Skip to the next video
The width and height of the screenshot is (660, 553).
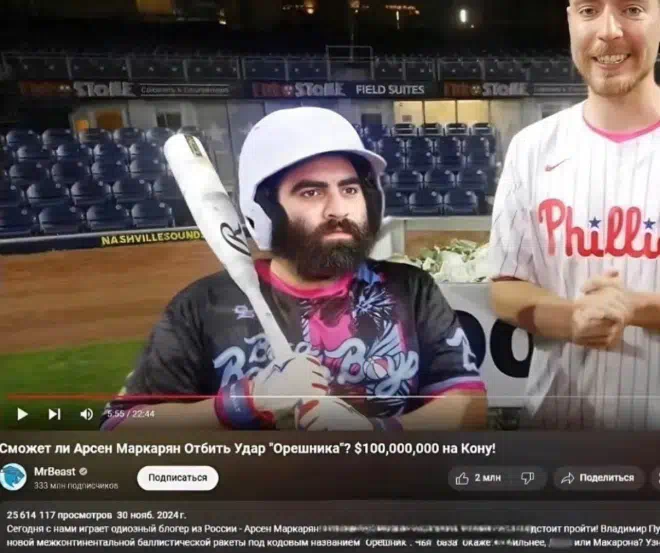tap(54, 414)
